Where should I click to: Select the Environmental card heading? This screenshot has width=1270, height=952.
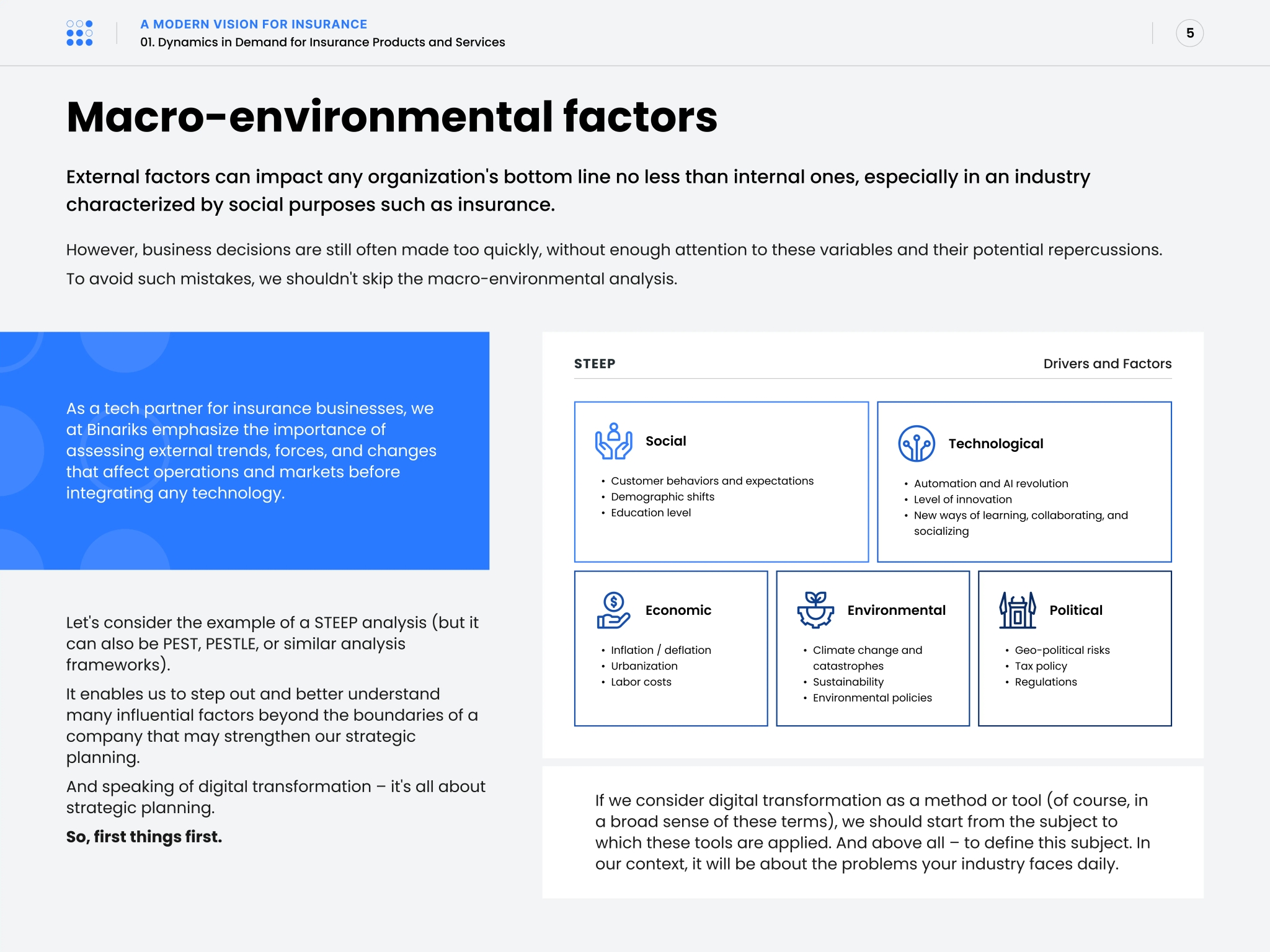[x=896, y=610]
